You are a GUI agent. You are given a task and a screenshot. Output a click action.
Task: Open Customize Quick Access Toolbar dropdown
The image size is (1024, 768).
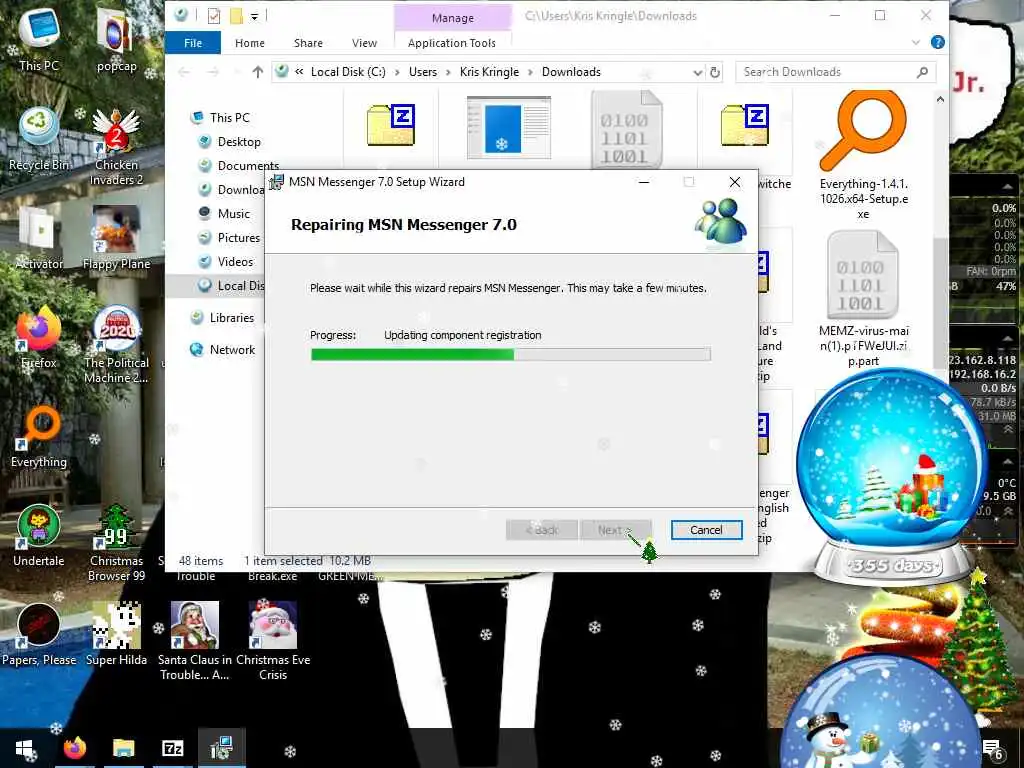coord(255,16)
